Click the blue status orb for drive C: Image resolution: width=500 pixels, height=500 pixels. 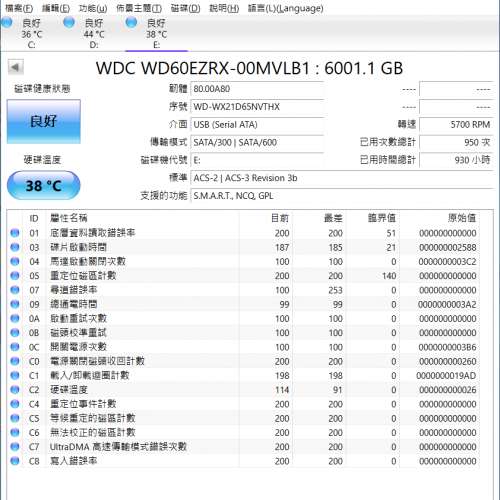7,23
